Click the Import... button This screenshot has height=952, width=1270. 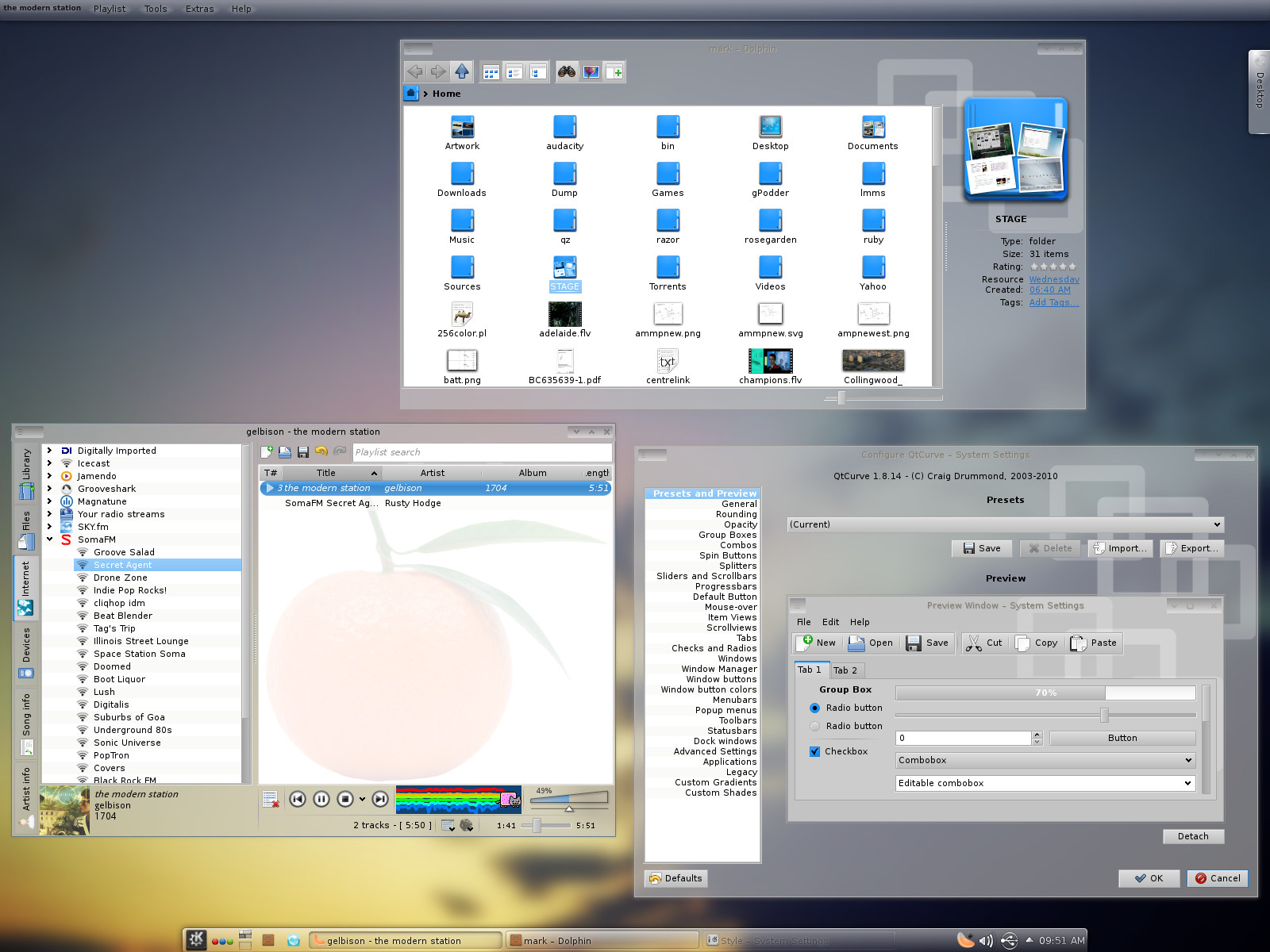click(x=1120, y=548)
